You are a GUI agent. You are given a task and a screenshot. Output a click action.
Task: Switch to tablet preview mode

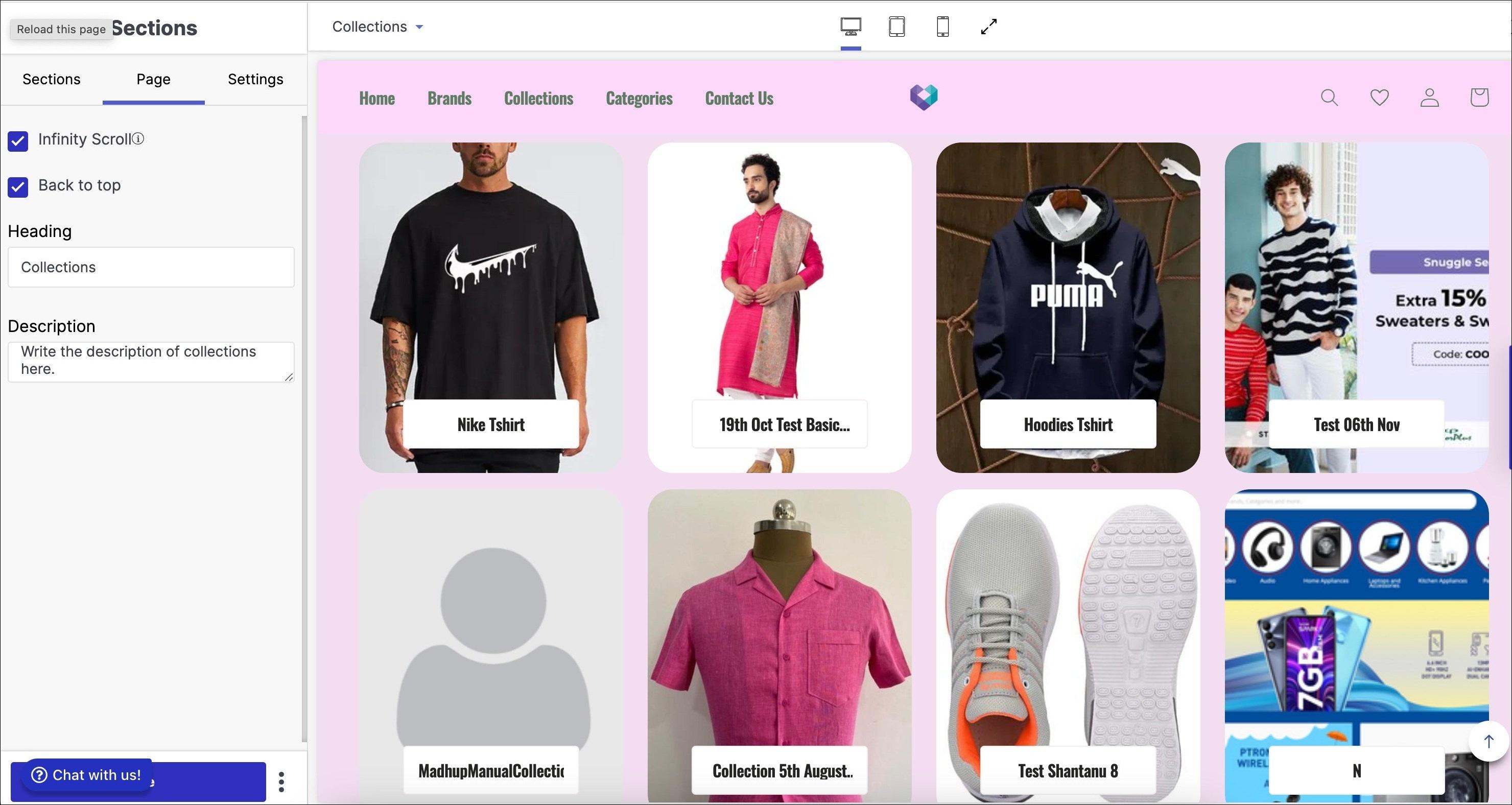tap(896, 27)
